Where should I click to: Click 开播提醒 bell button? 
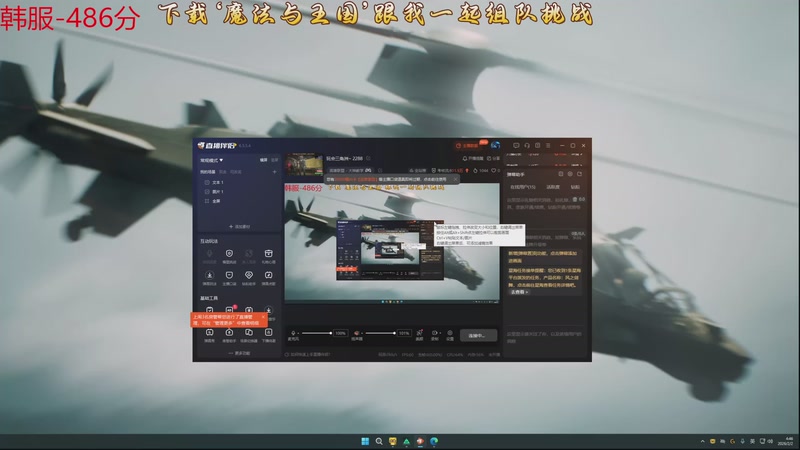[473, 158]
